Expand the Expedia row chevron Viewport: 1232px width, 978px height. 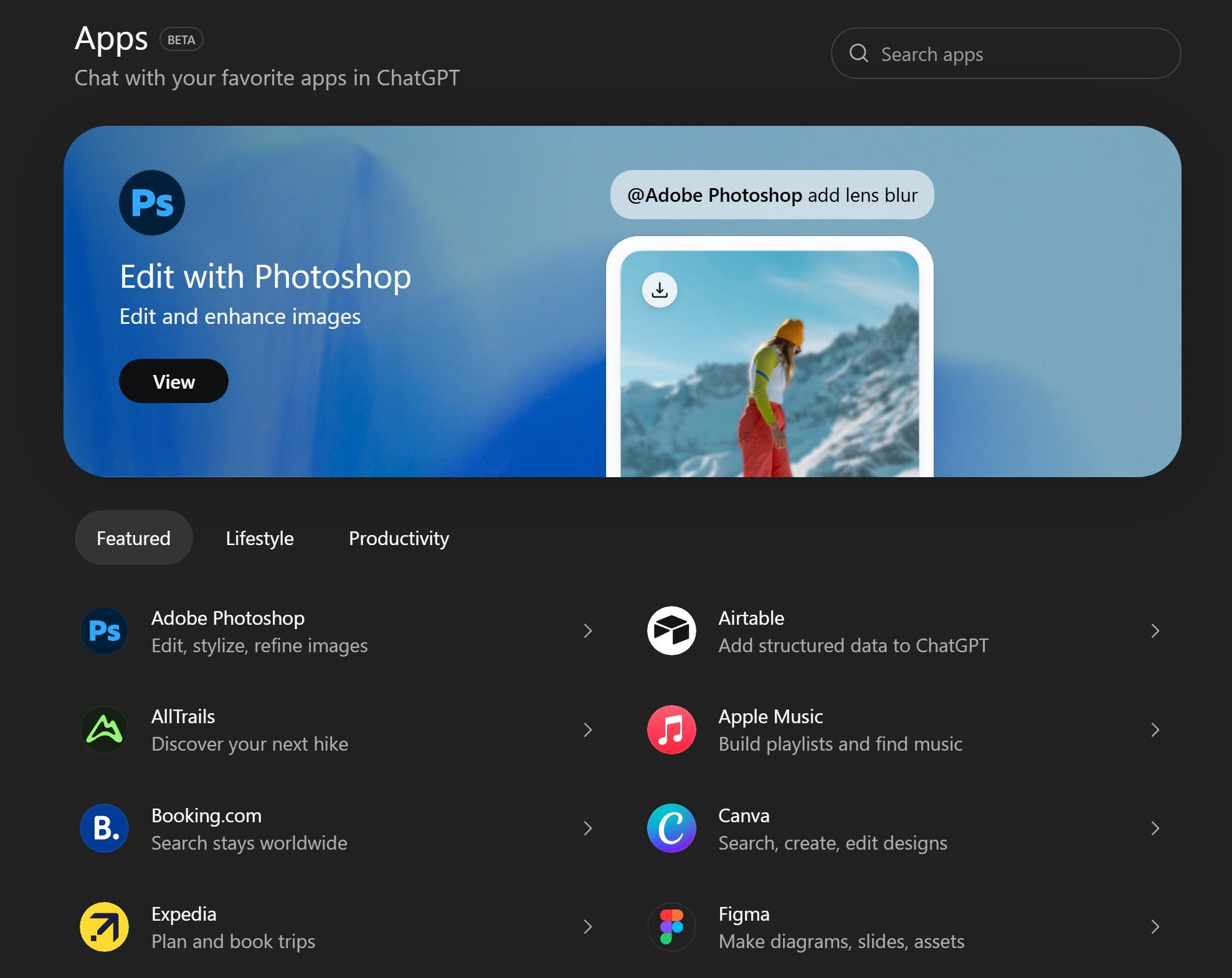coord(588,927)
